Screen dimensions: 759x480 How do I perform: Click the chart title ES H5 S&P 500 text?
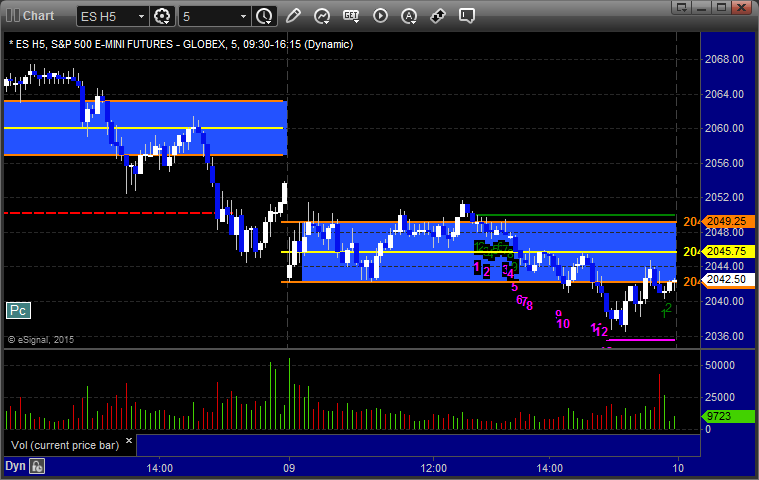181,45
